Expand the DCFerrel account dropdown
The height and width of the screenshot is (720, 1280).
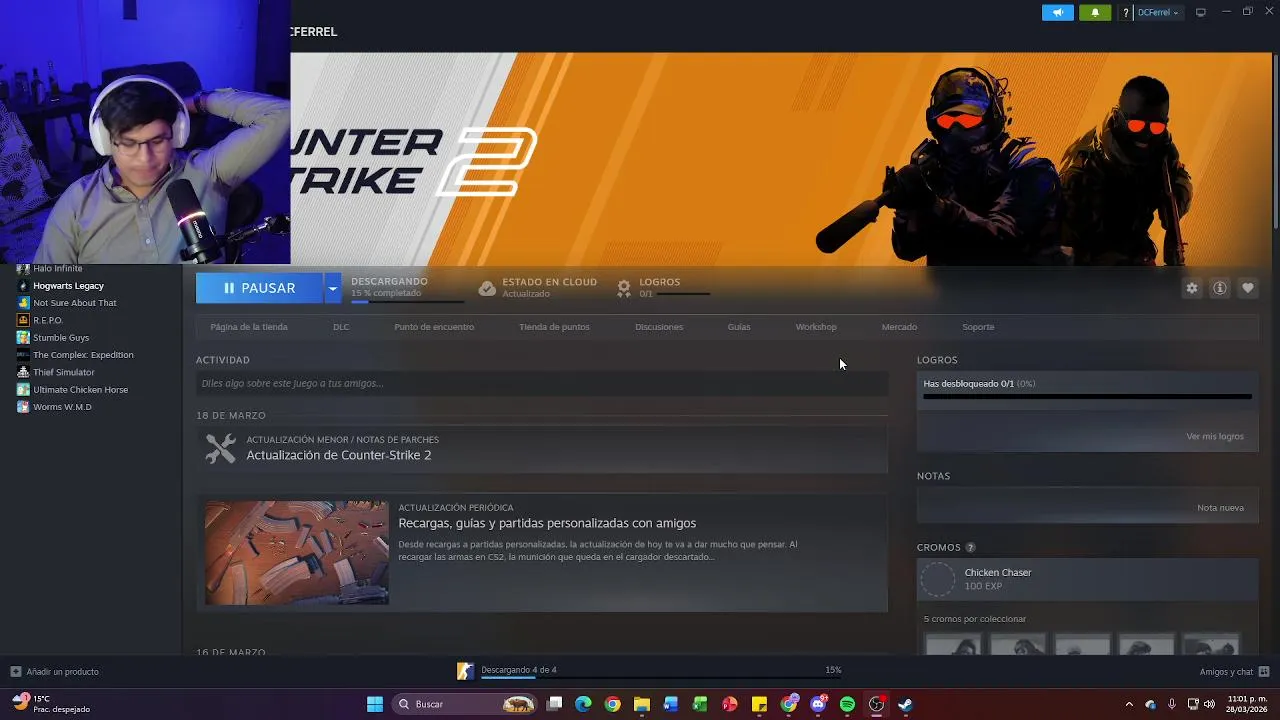[x=1158, y=13]
